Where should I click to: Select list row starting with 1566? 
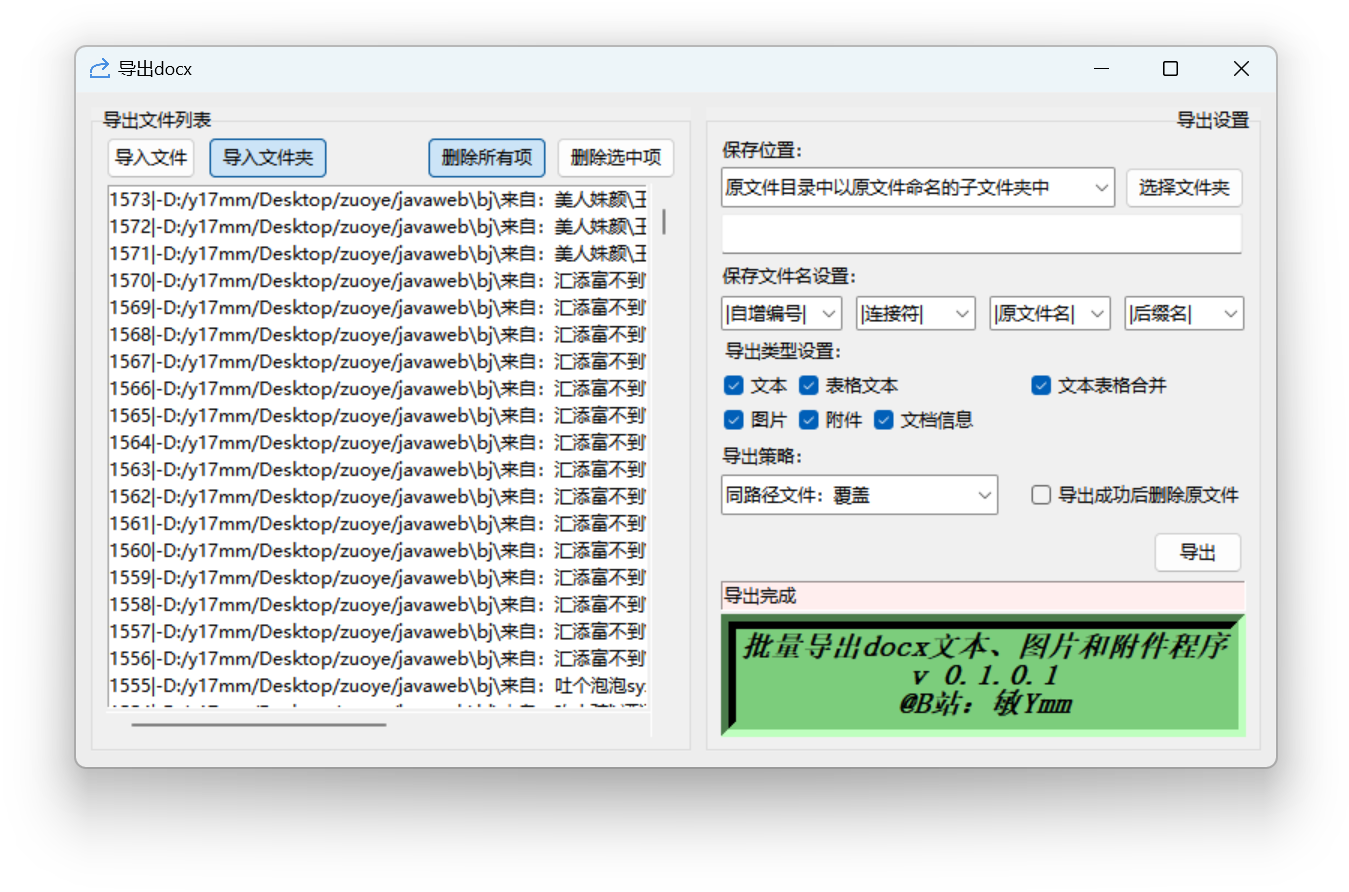click(378, 388)
